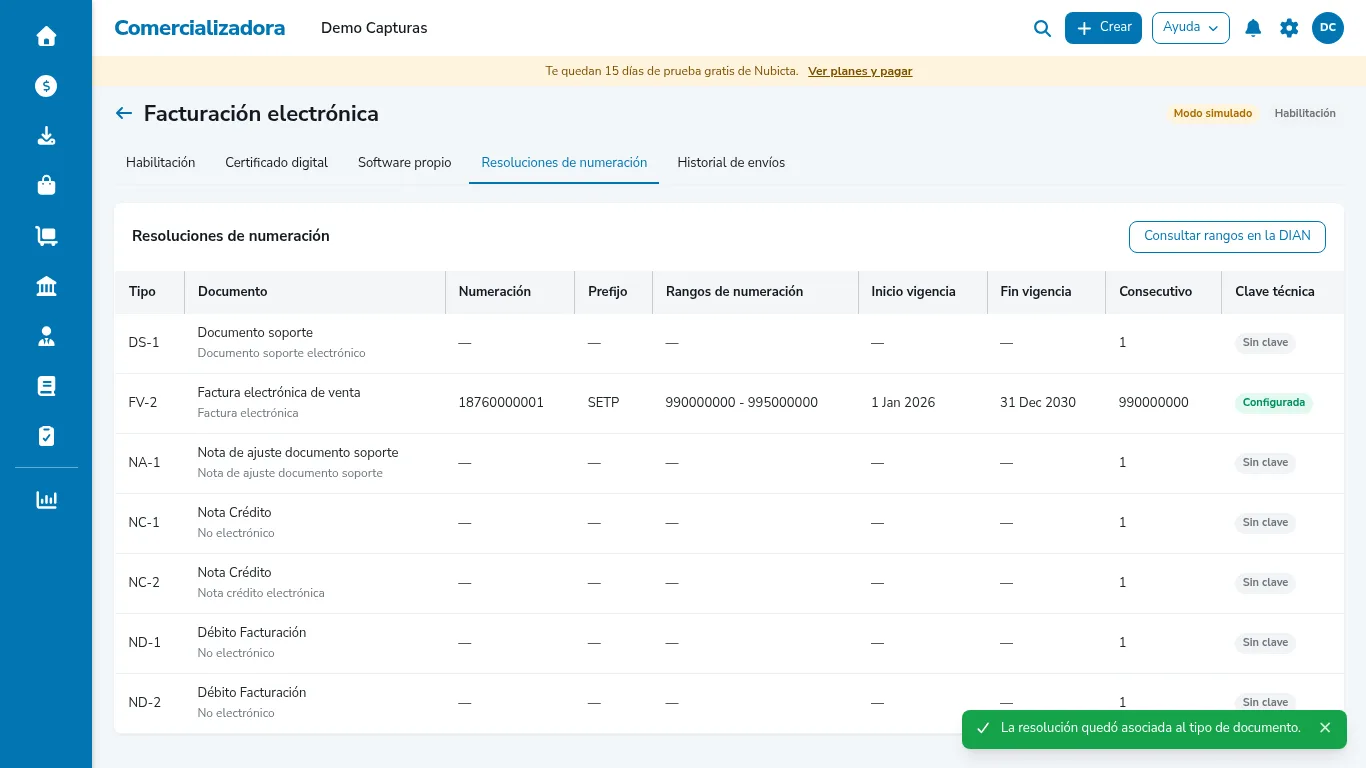
Task: Click the ND-1 type cell
Action: 144,643
